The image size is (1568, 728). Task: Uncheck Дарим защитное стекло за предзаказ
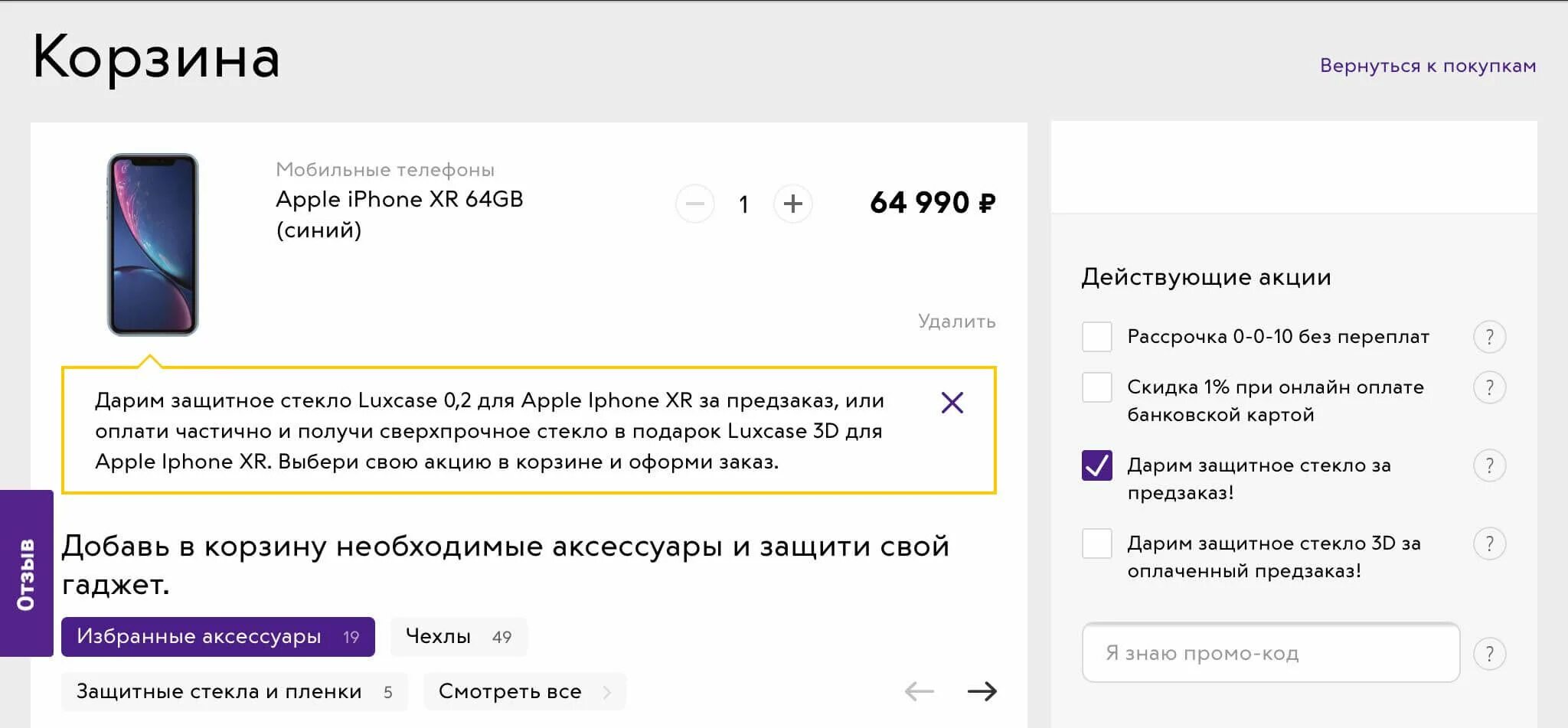(1097, 465)
